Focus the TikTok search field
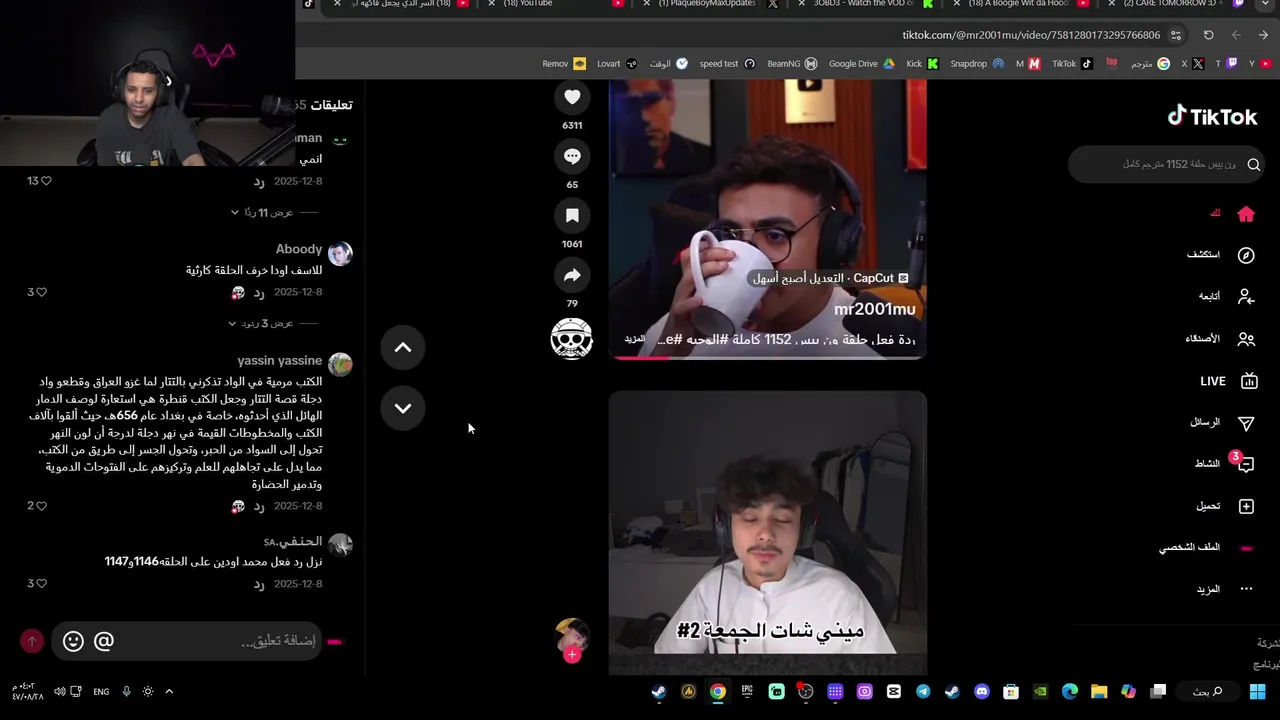Image resolution: width=1280 pixels, height=720 pixels. click(1166, 164)
